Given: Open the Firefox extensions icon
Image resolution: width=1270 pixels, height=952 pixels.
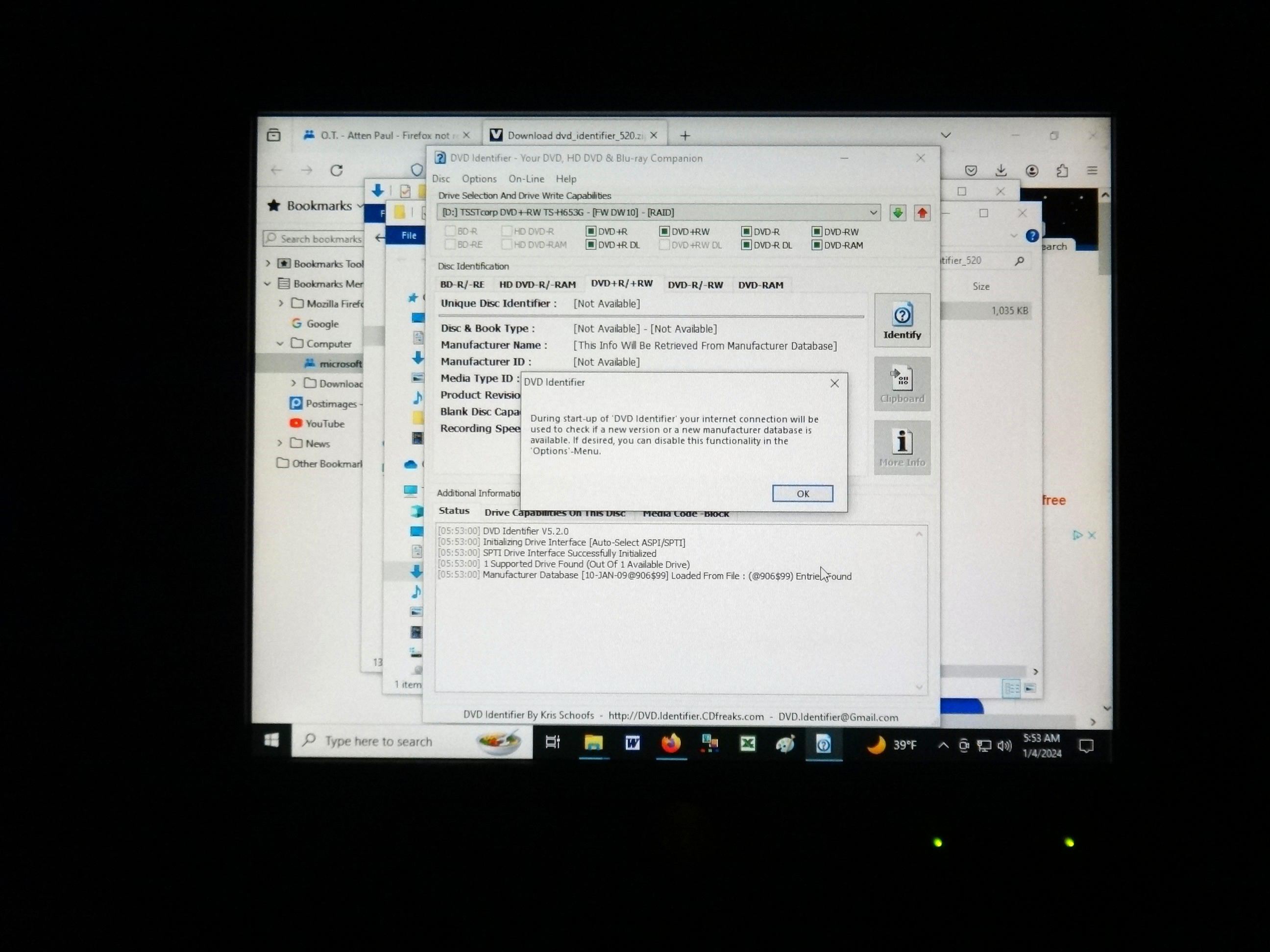Looking at the screenshot, I should pyautogui.click(x=1062, y=170).
